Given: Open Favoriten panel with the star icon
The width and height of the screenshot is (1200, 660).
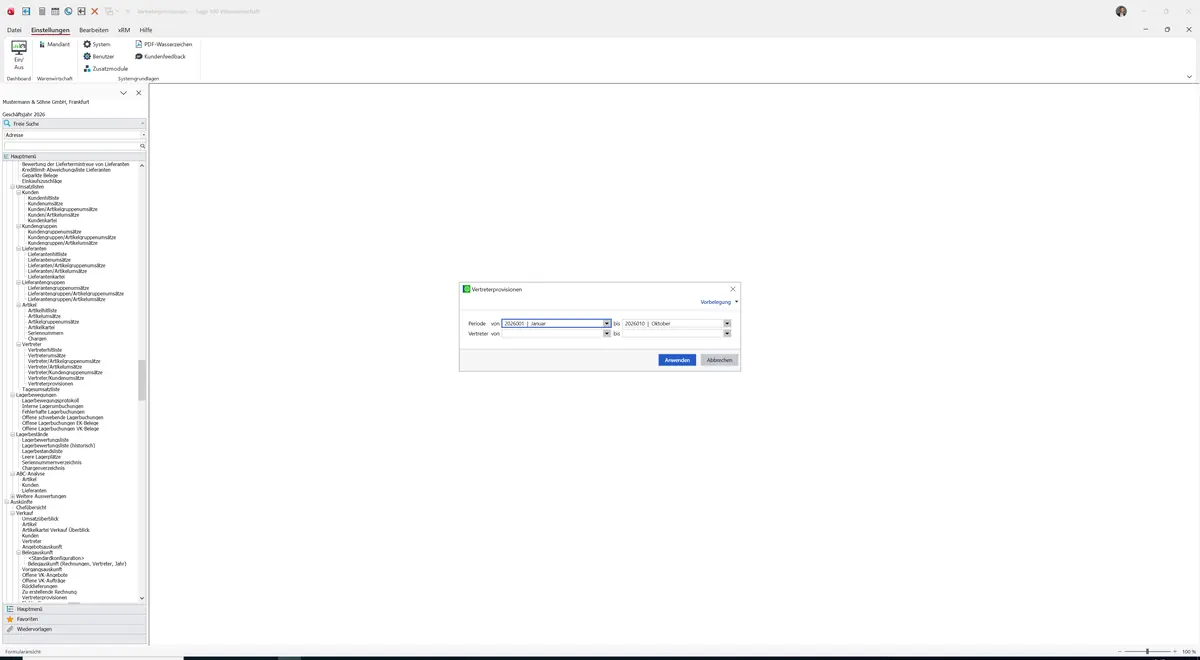Looking at the screenshot, I should 74,619.
